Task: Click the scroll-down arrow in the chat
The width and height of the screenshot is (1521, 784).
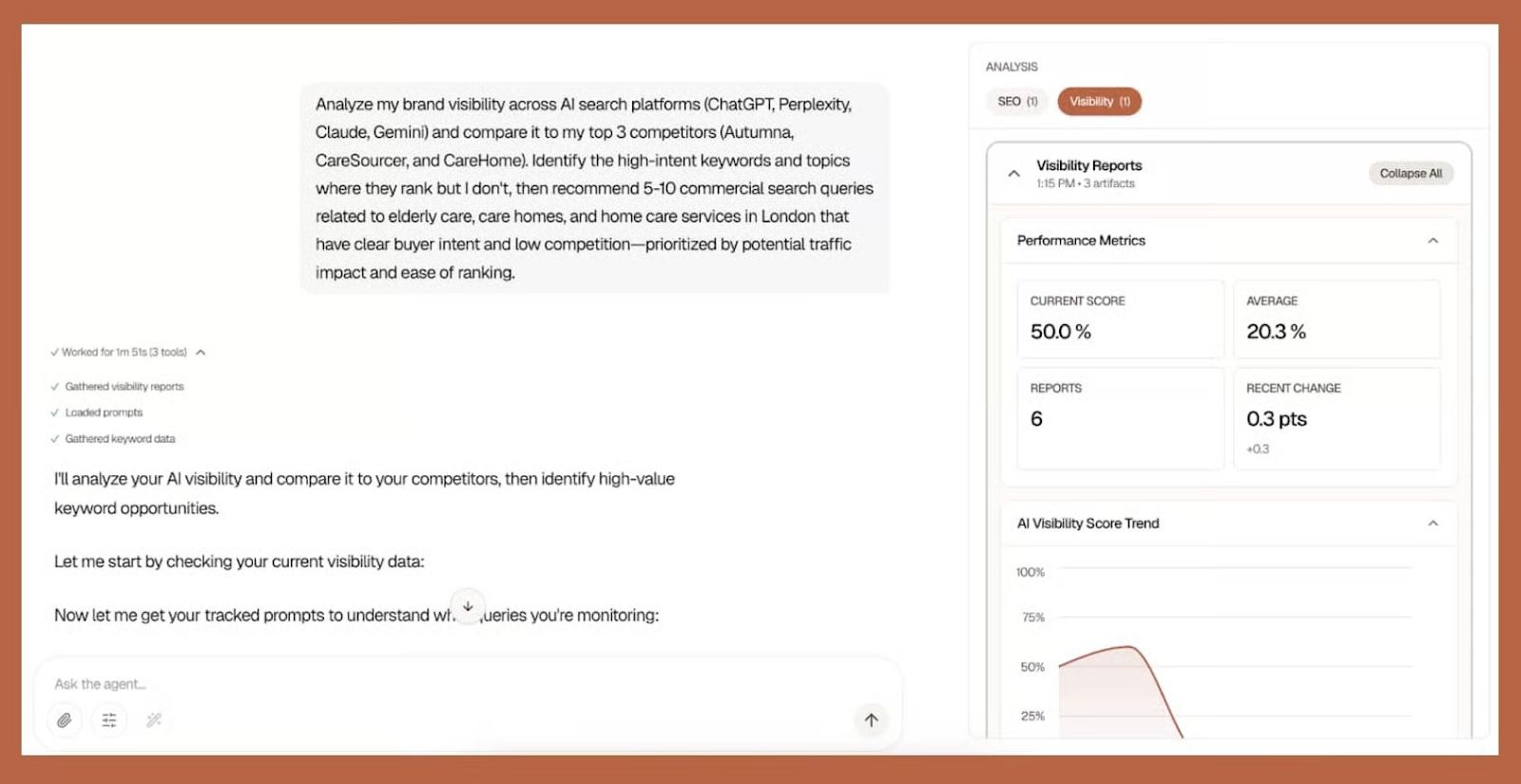Action: point(468,606)
